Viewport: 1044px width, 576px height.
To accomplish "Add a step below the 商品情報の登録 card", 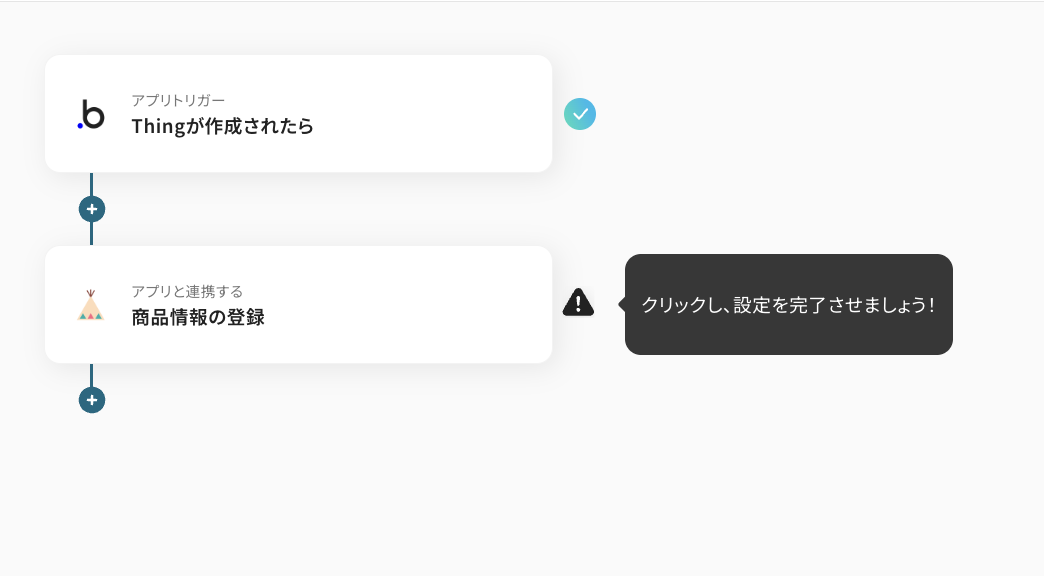I will coord(92,400).
